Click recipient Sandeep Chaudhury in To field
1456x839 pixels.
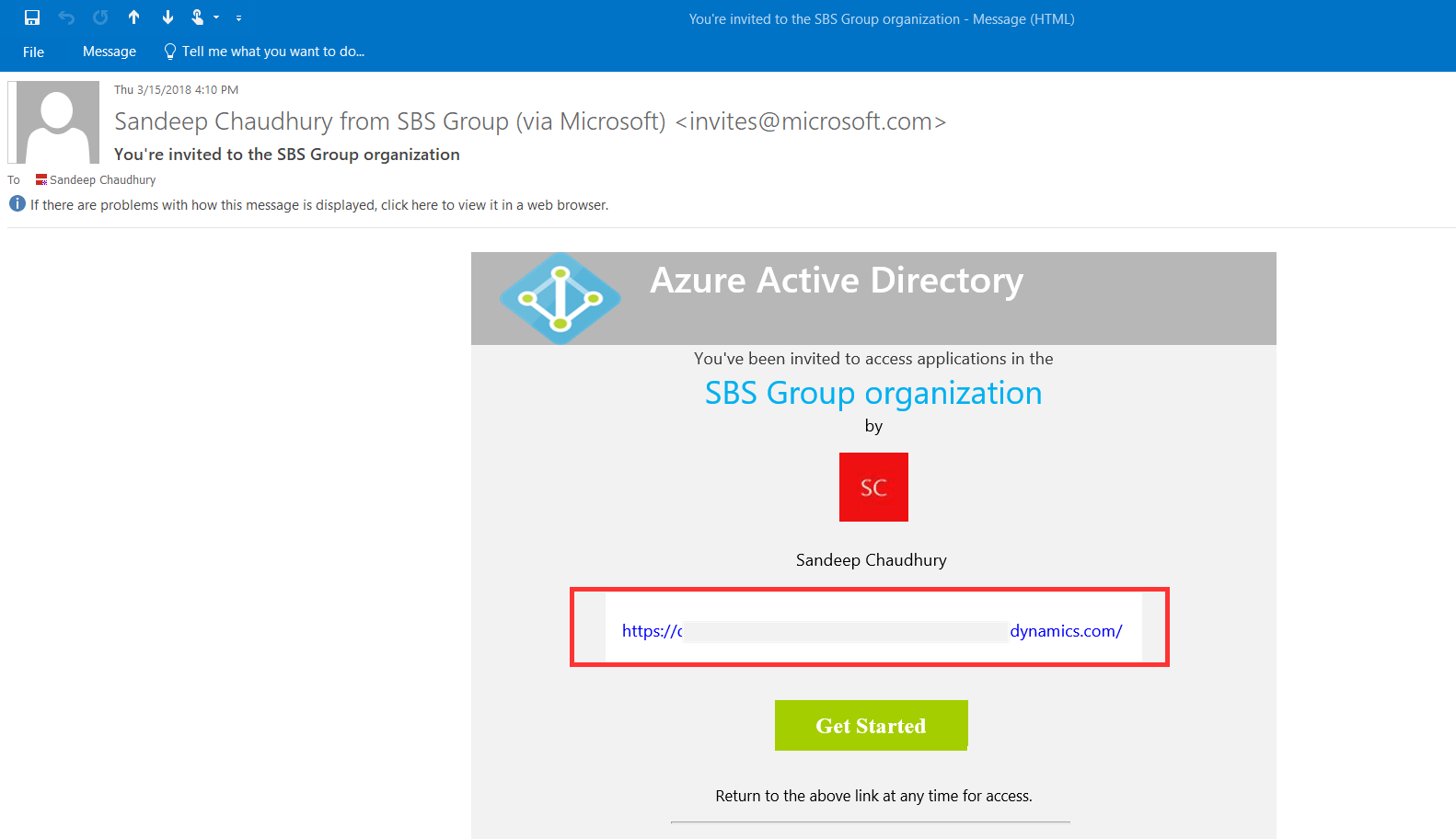[102, 180]
